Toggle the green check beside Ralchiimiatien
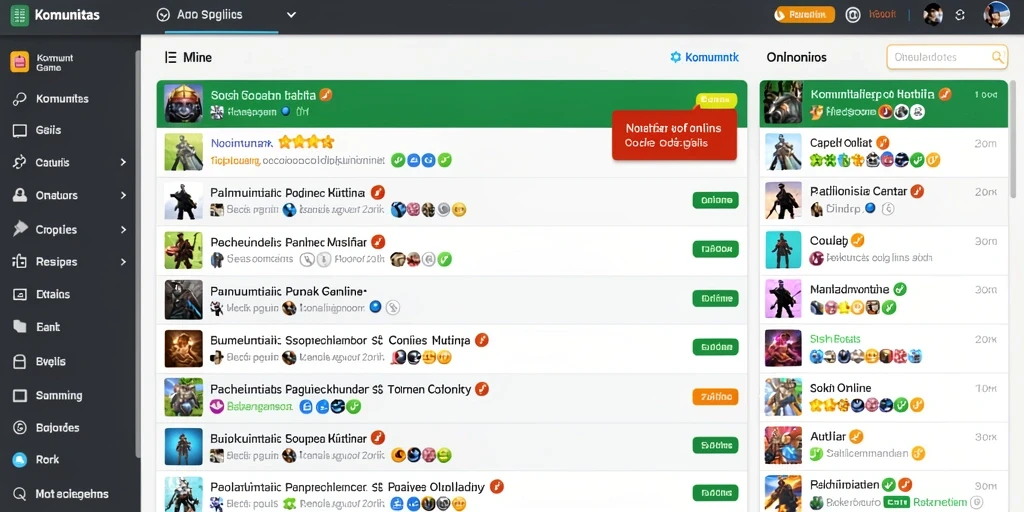The width and height of the screenshot is (1024, 512). coord(888,485)
